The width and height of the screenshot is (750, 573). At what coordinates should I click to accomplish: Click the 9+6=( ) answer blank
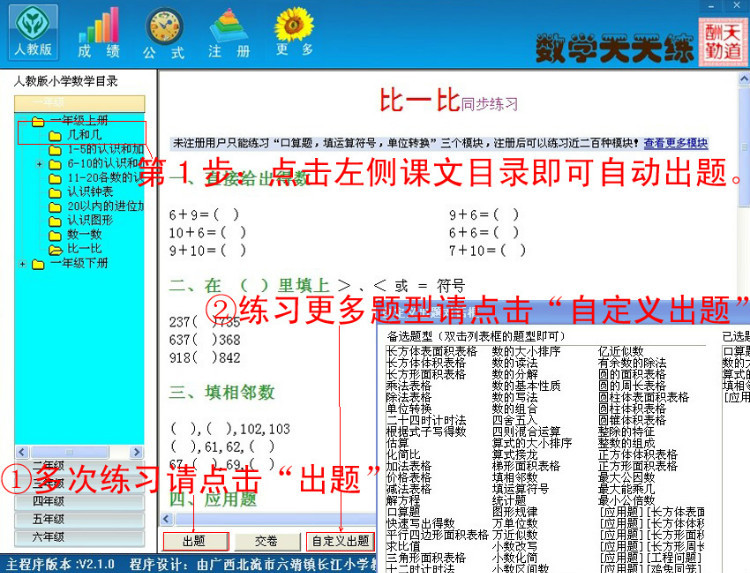506,215
